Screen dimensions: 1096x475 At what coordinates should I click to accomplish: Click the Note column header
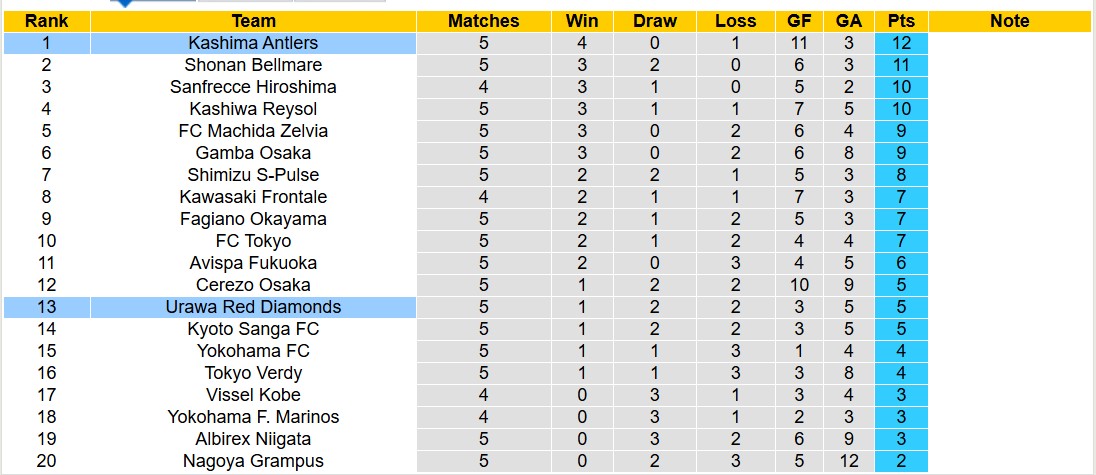[1010, 21]
